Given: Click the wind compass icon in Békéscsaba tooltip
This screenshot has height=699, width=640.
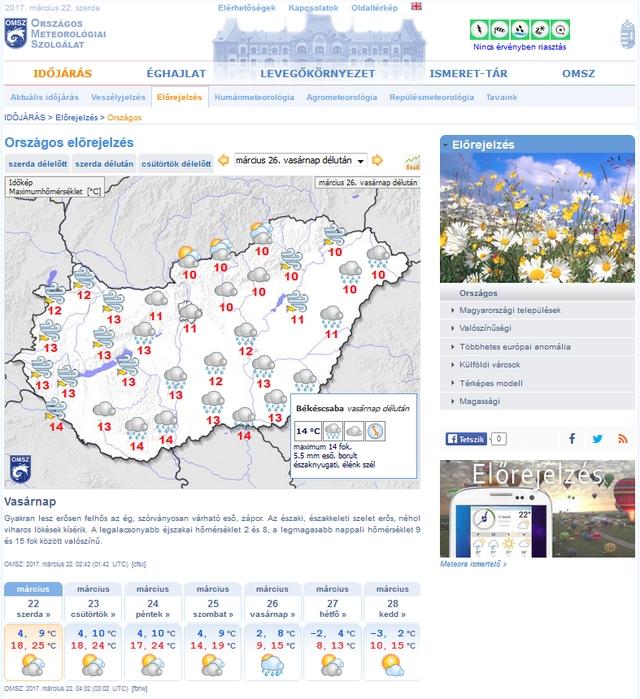Looking at the screenshot, I should pyautogui.click(x=376, y=431).
